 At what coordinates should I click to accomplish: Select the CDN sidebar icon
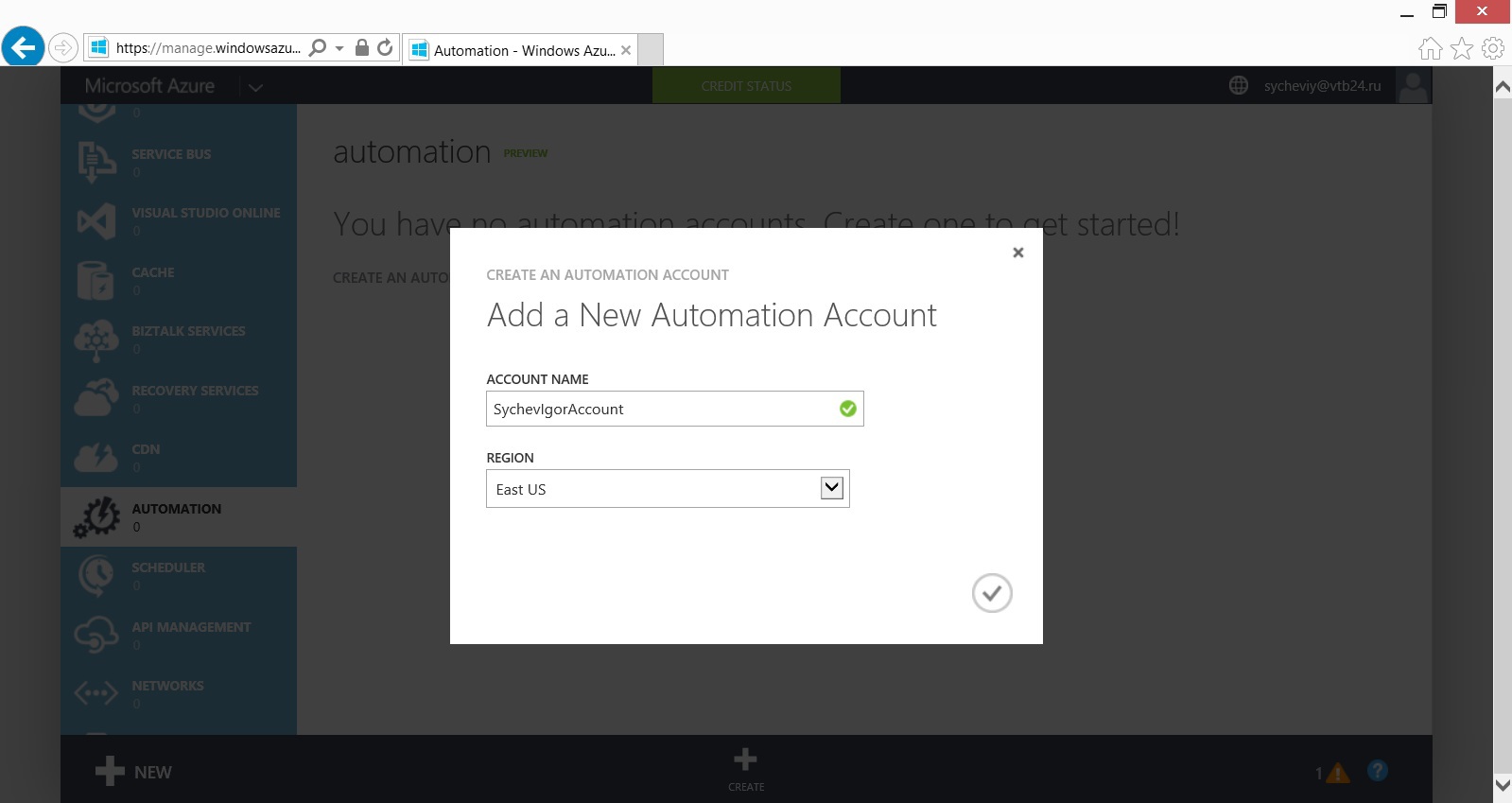click(x=96, y=458)
